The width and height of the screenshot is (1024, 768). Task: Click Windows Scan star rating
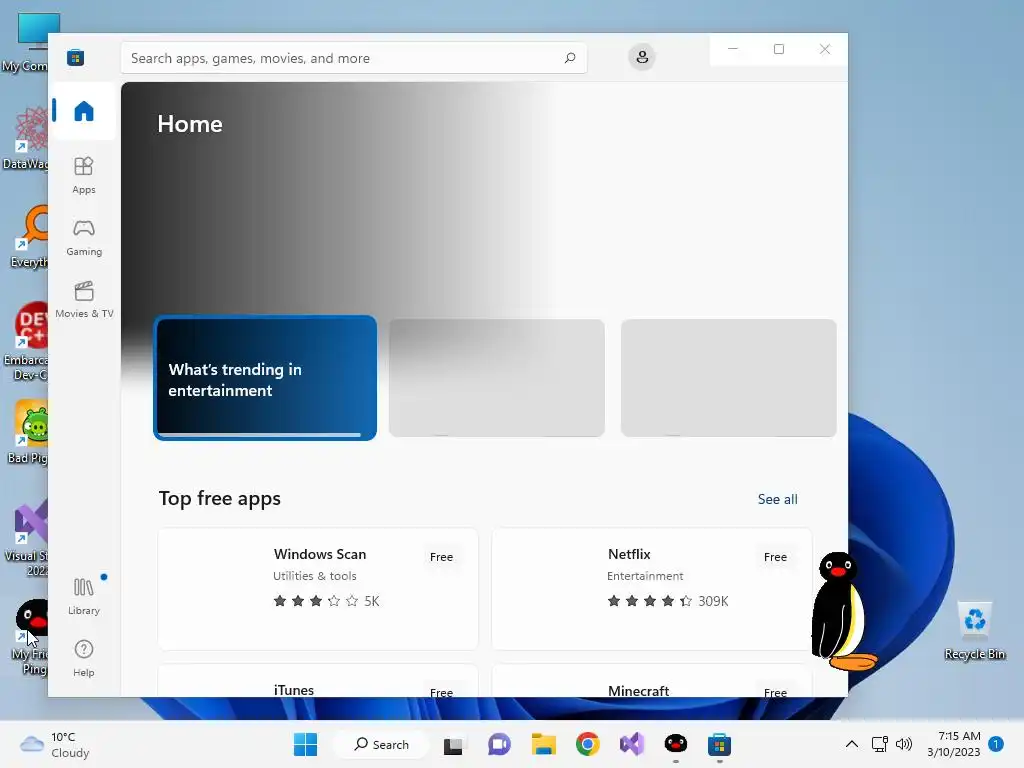(326, 601)
